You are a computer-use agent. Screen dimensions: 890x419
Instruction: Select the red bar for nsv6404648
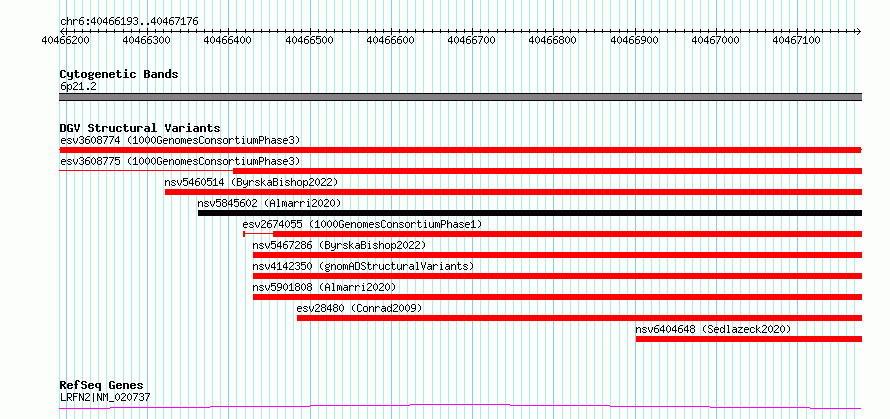[x=749, y=339]
